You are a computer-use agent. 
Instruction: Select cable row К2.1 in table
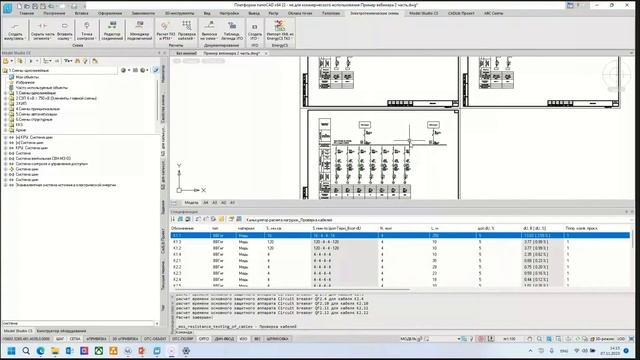click(x=400, y=260)
